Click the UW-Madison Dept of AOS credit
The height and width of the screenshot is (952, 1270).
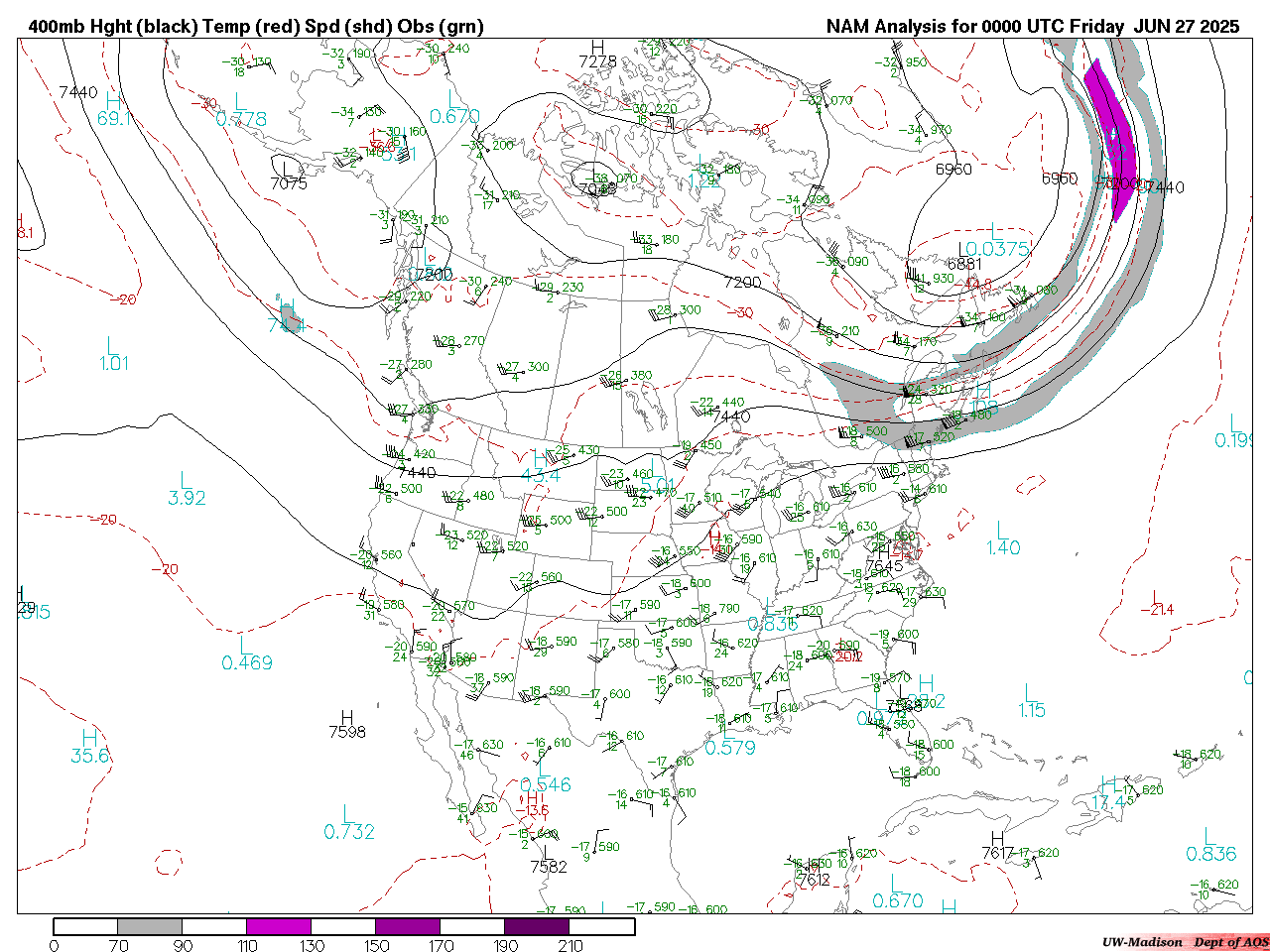tap(1185, 942)
